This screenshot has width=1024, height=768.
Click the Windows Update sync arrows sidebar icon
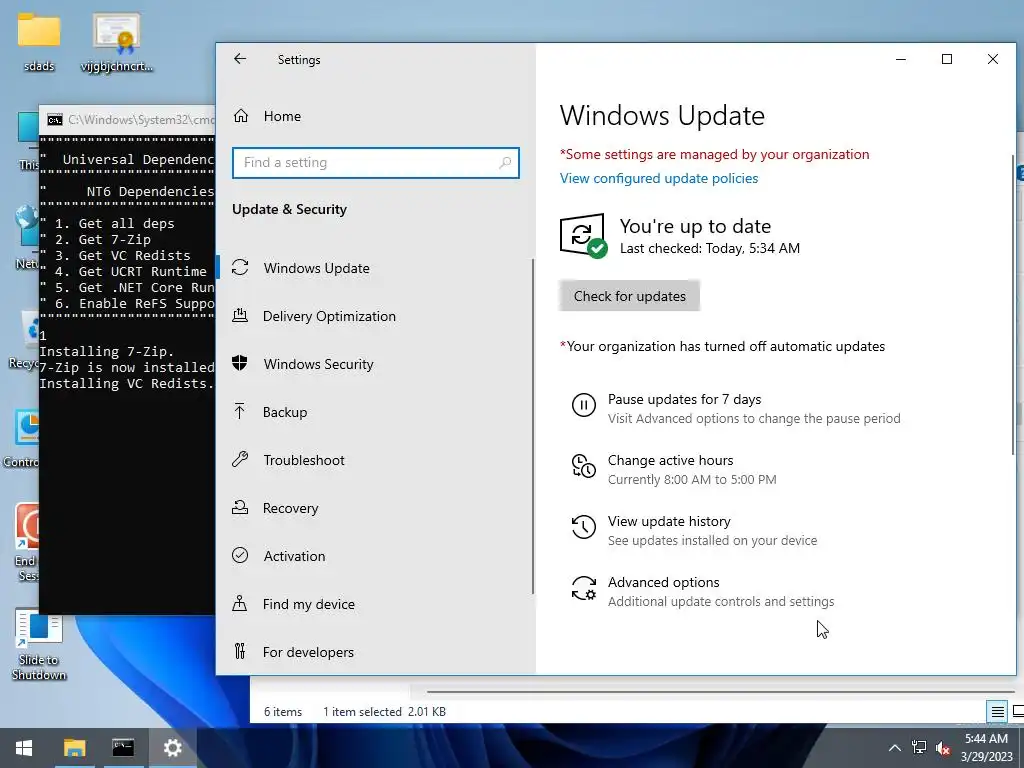(240, 267)
